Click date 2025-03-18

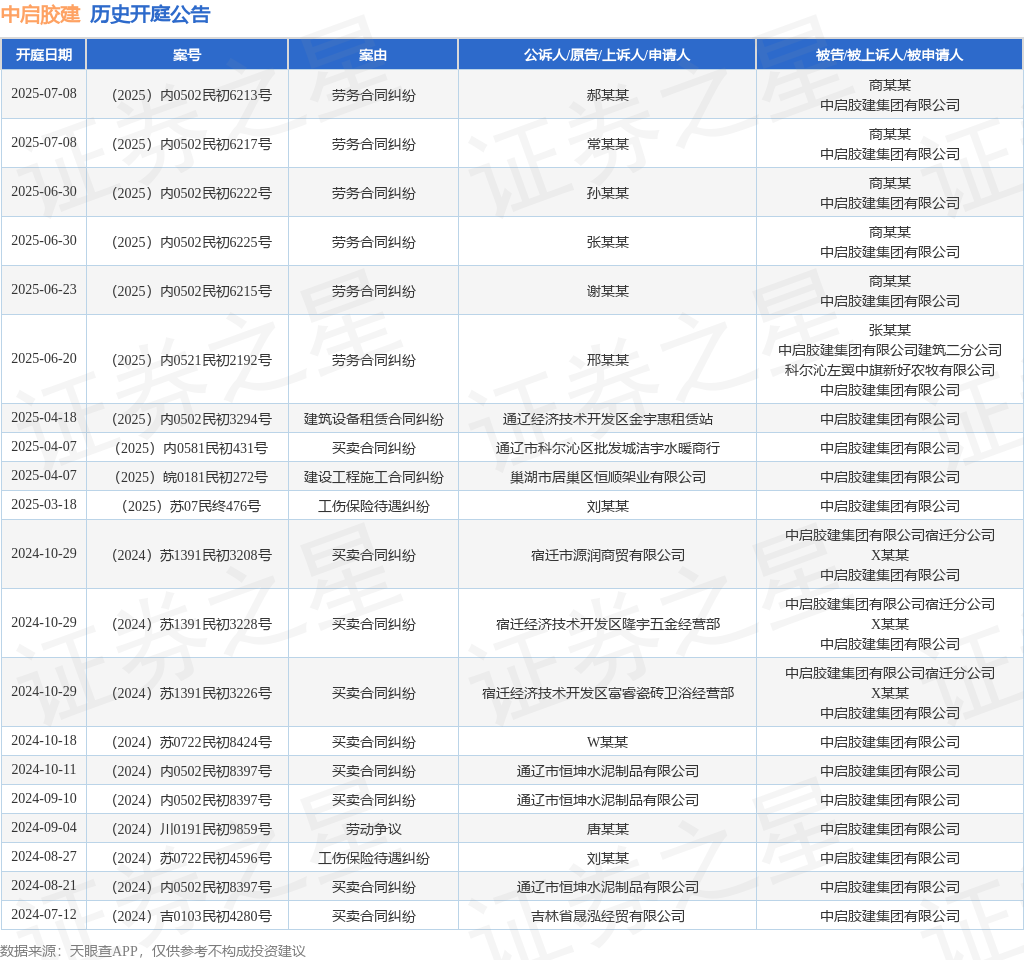(44, 505)
